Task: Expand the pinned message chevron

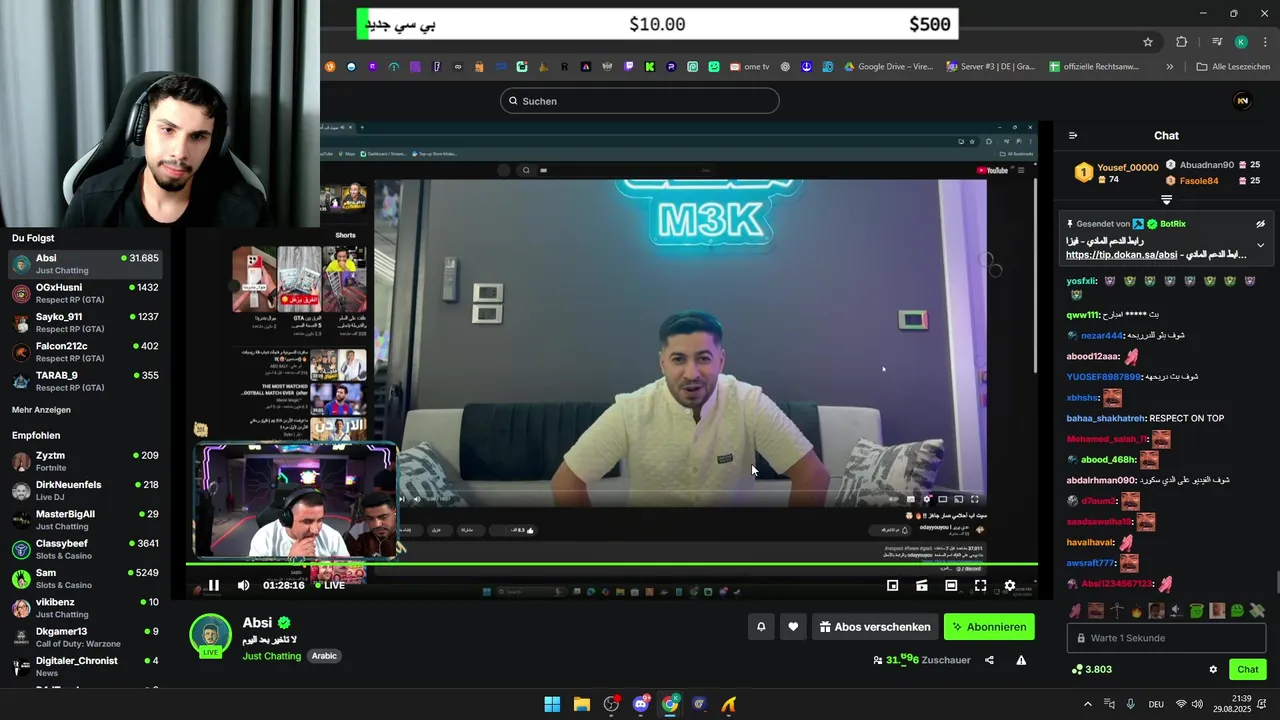Action: 1260,245
